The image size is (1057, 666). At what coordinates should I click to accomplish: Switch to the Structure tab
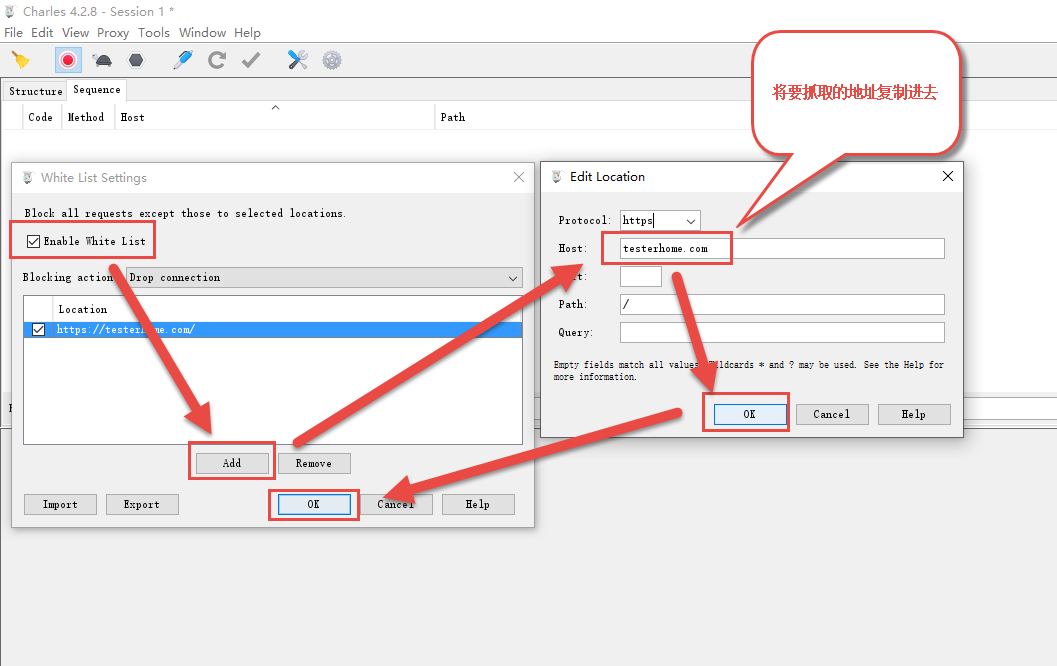click(36, 91)
